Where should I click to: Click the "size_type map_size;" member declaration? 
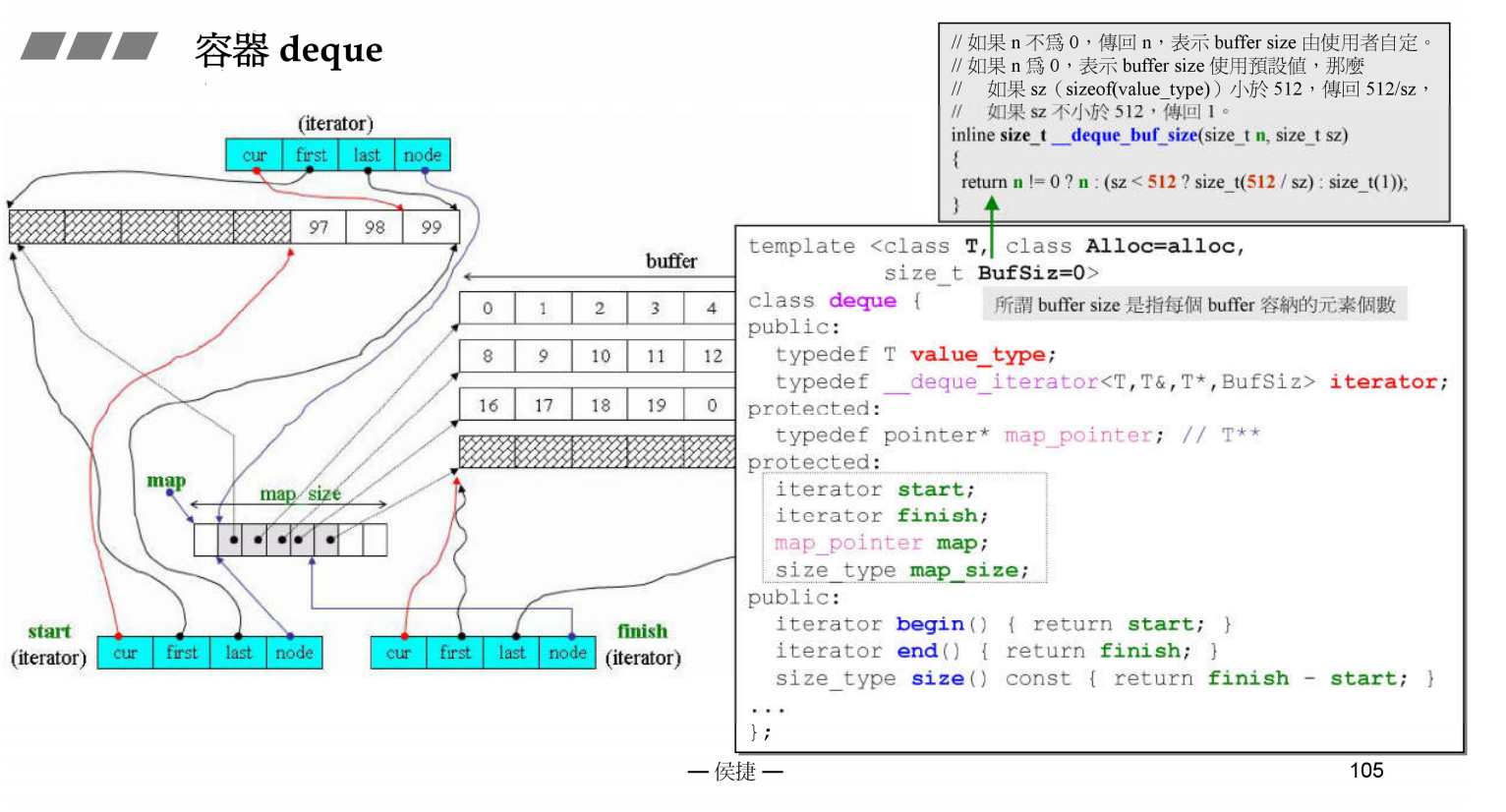[x=902, y=570]
